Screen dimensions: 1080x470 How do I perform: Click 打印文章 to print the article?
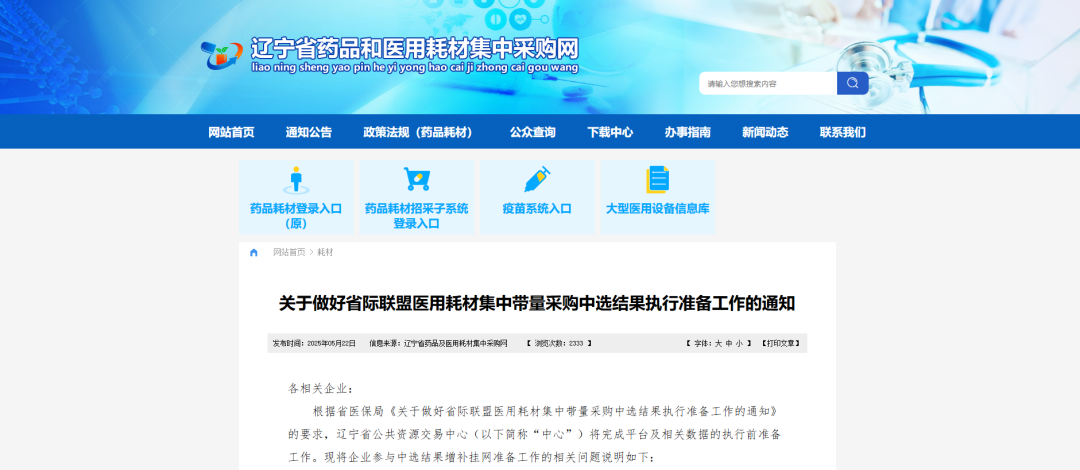click(x=781, y=343)
